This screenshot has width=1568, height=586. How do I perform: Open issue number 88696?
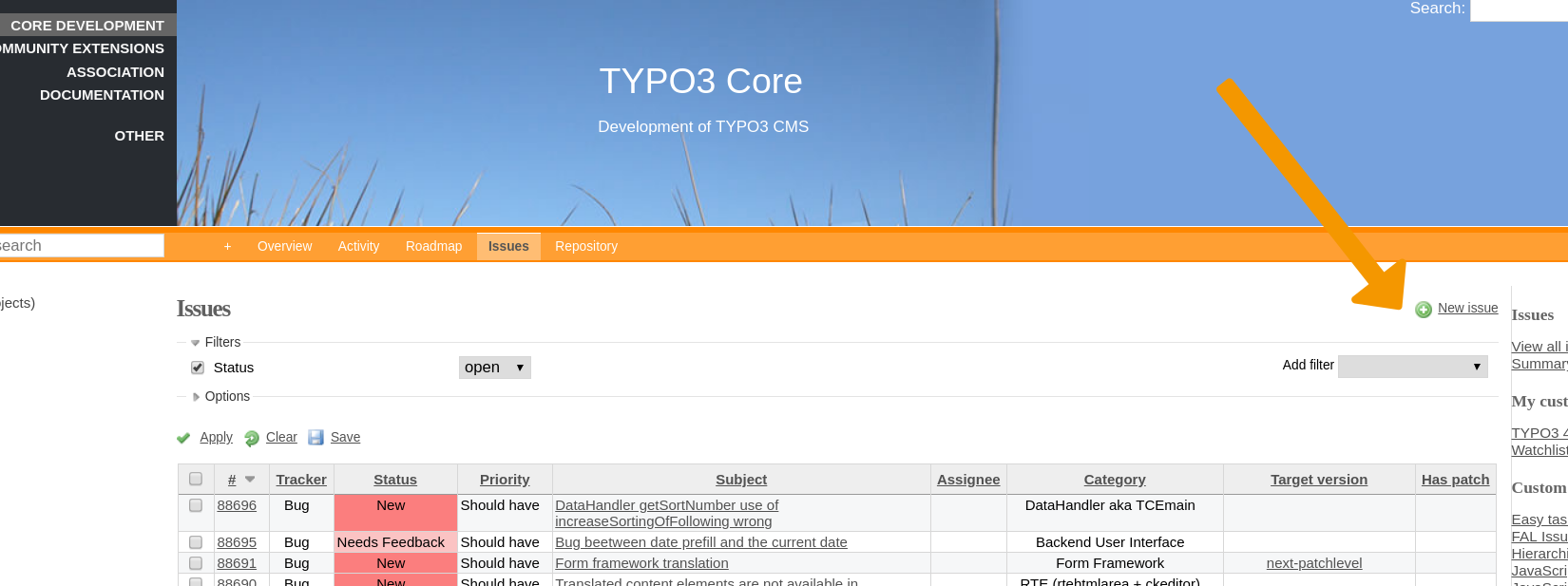[237, 505]
